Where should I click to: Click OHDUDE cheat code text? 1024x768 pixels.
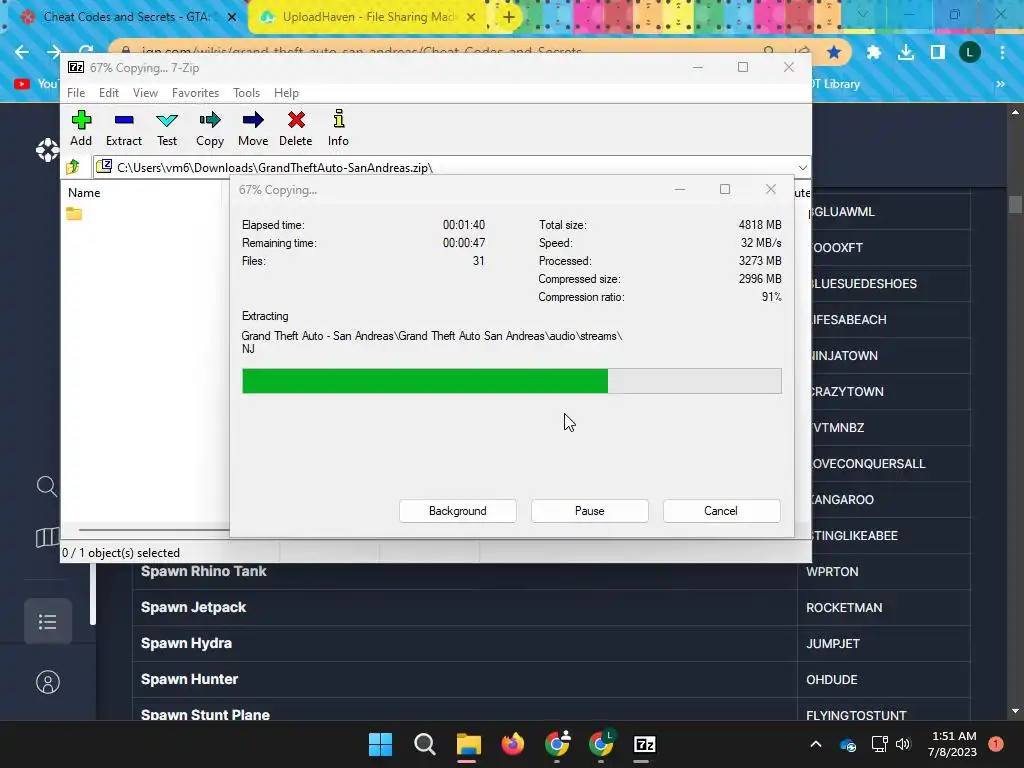tap(831, 679)
